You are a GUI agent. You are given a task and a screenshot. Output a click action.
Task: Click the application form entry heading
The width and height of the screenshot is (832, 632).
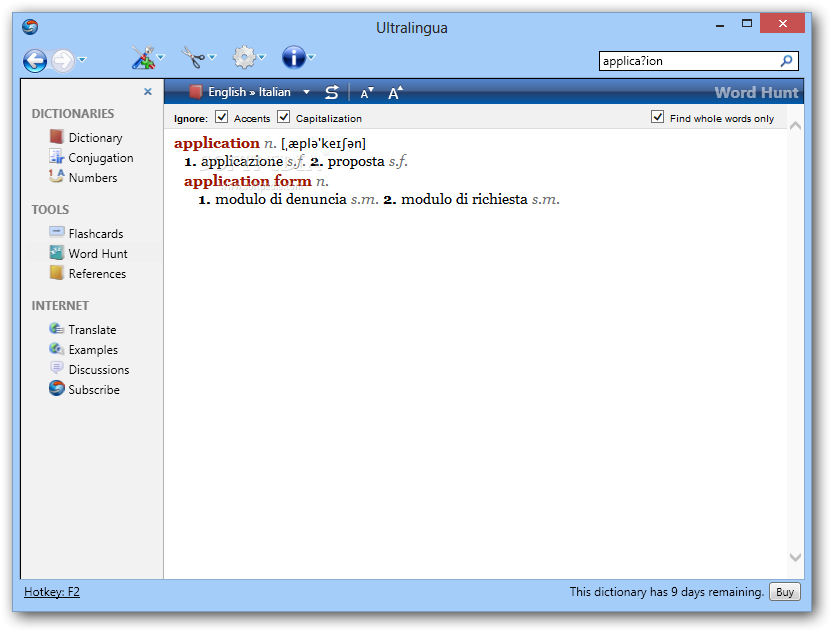point(248,181)
